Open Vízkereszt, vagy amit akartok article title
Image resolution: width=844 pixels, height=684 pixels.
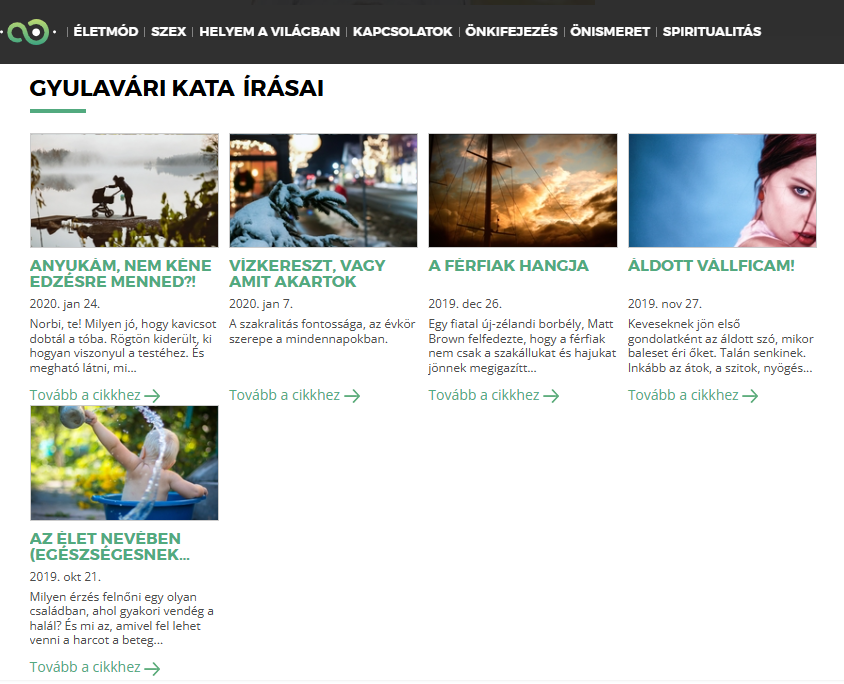[307, 274]
